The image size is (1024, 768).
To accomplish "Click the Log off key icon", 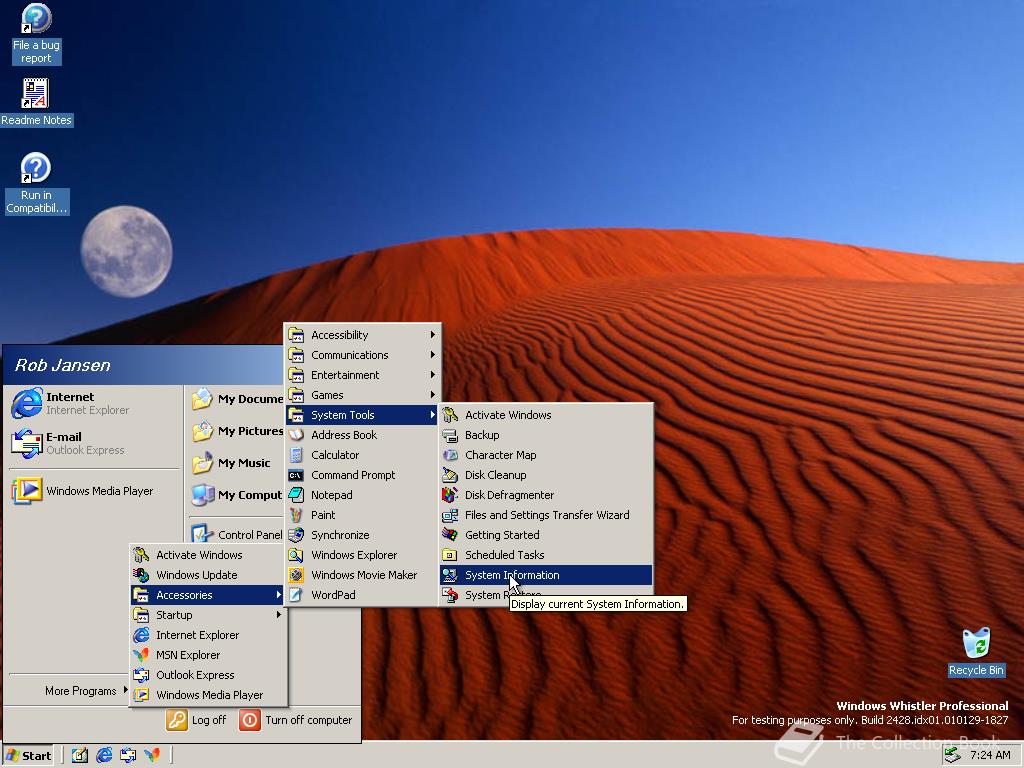I will tap(176, 720).
